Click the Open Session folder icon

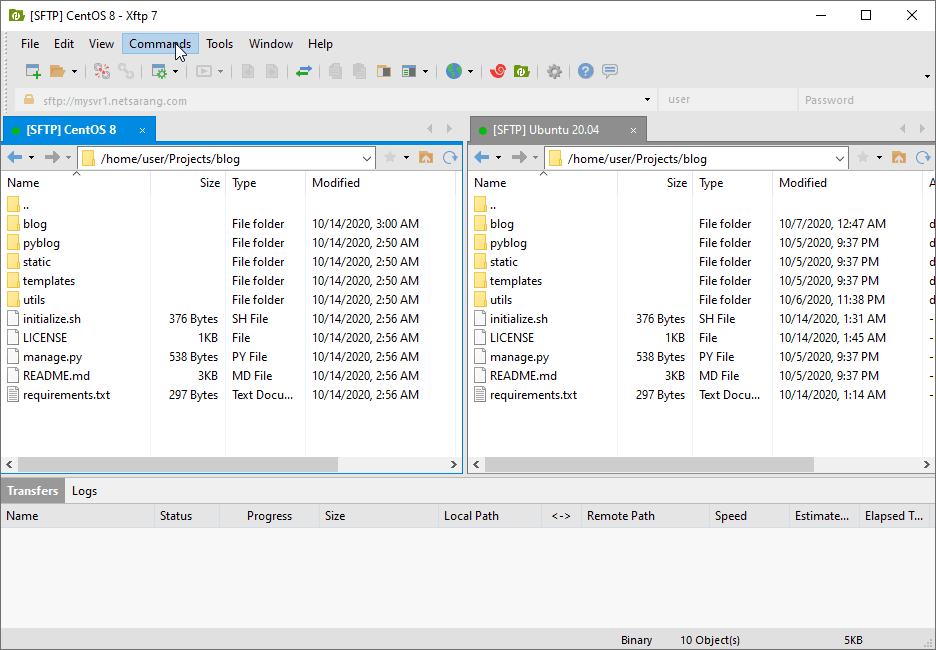pos(57,72)
